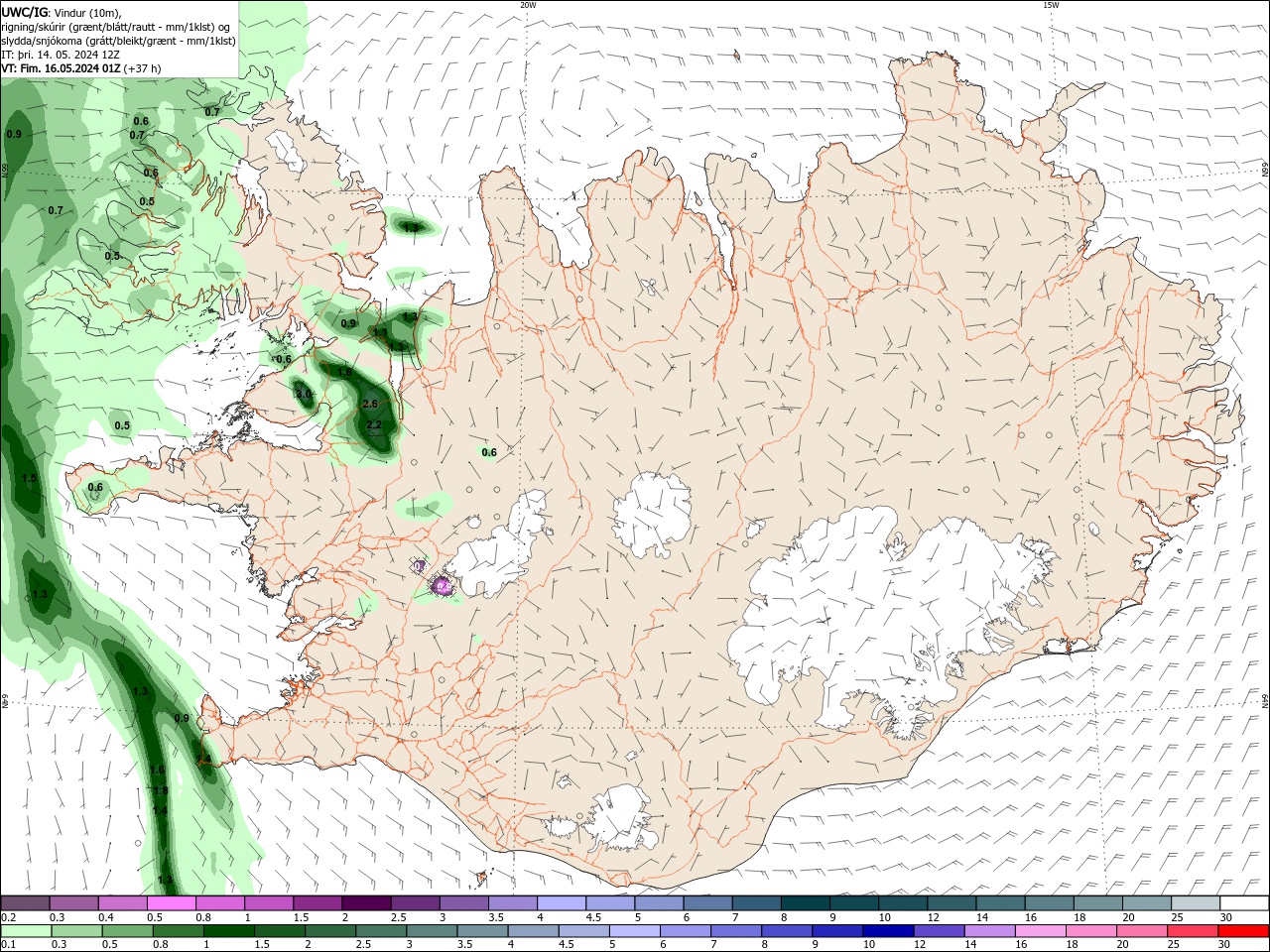This screenshot has width=1270, height=952.
Task: Click the 30 label on the lower rain scale
Action: [1223, 944]
